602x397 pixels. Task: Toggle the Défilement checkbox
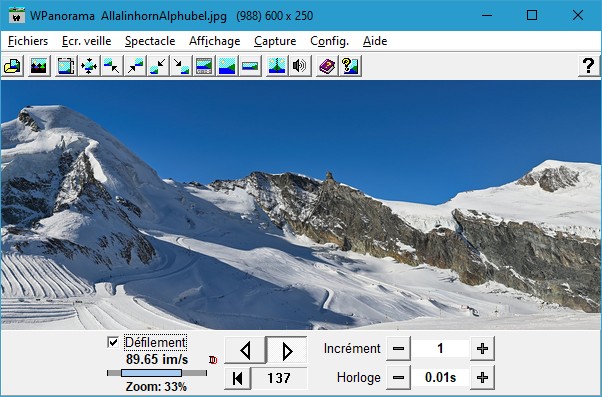click(x=113, y=342)
